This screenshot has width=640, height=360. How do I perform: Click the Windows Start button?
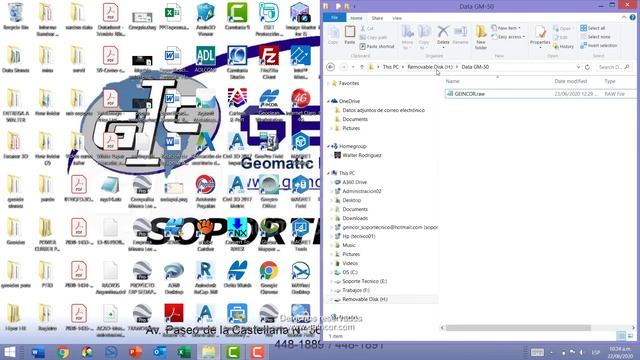point(10,352)
